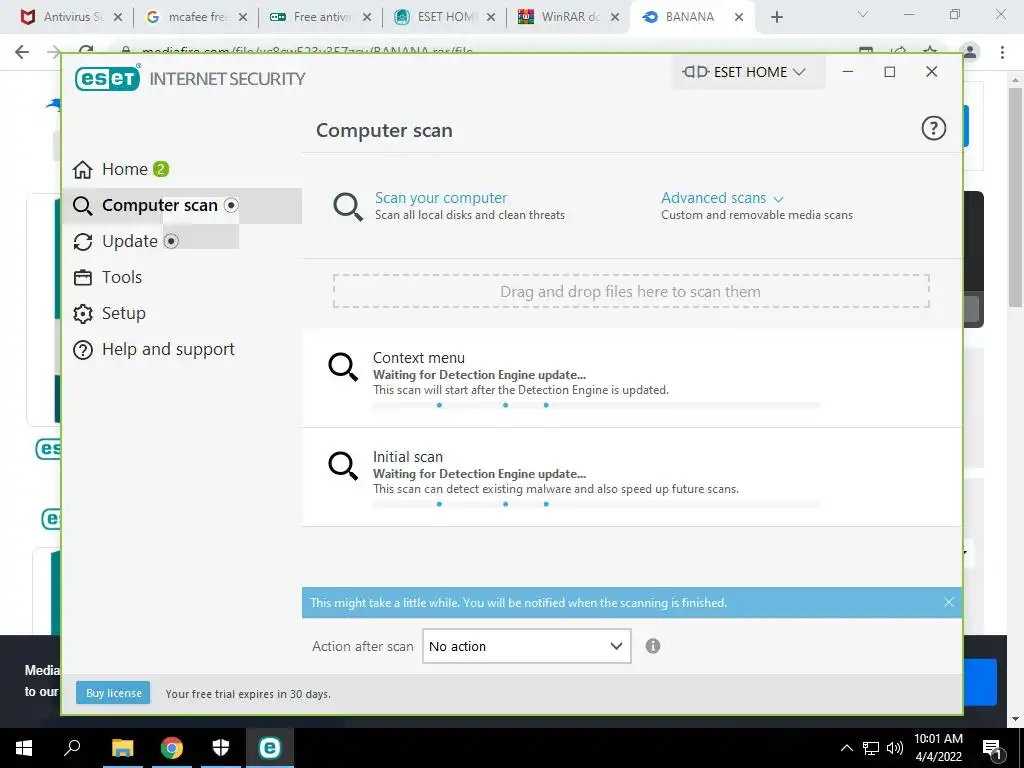Click the volume speaker tray icon

point(895,748)
